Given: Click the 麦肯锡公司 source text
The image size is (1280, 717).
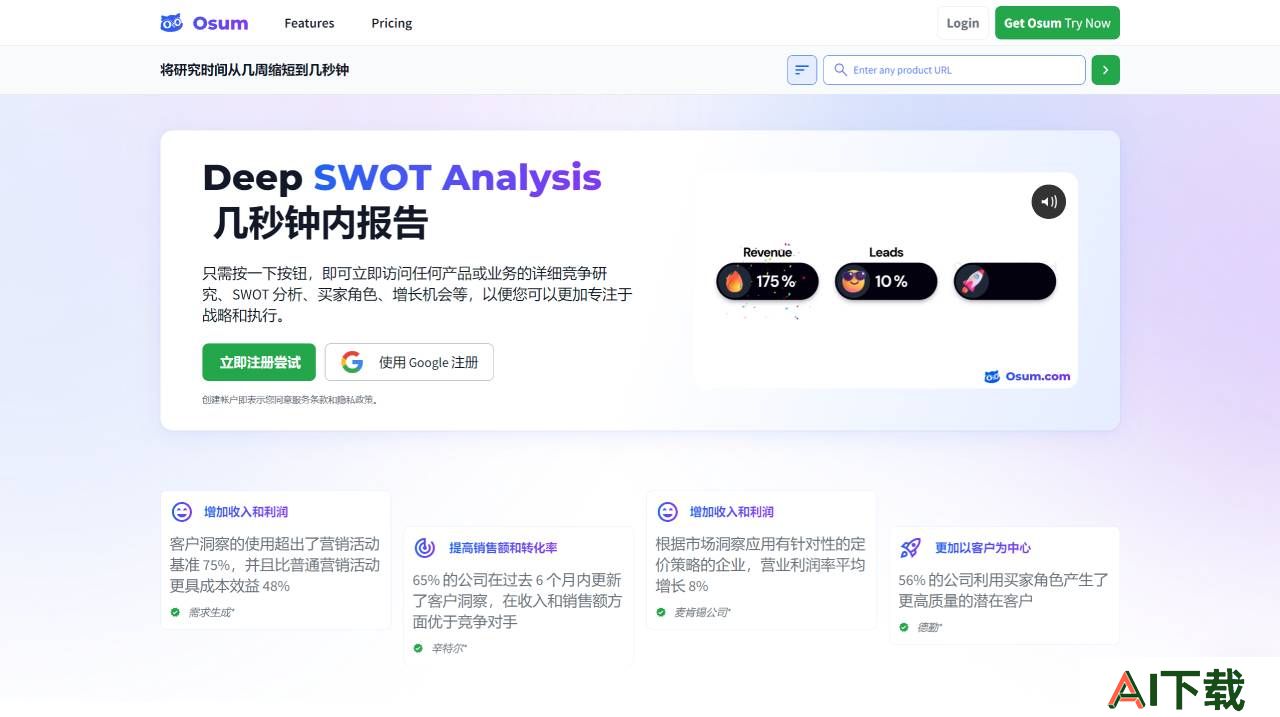Looking at the screenshot, I should [x=702, y=612].
